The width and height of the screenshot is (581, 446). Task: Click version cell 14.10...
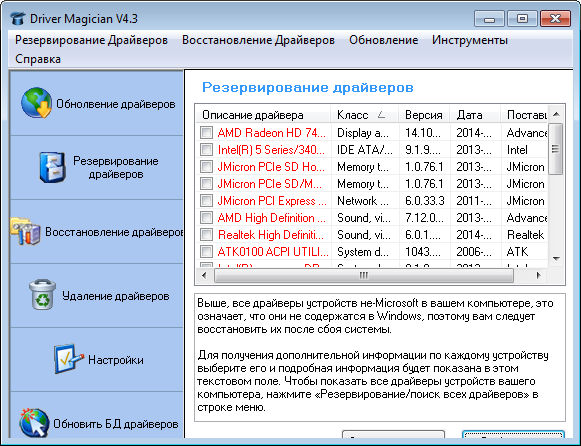423,133
